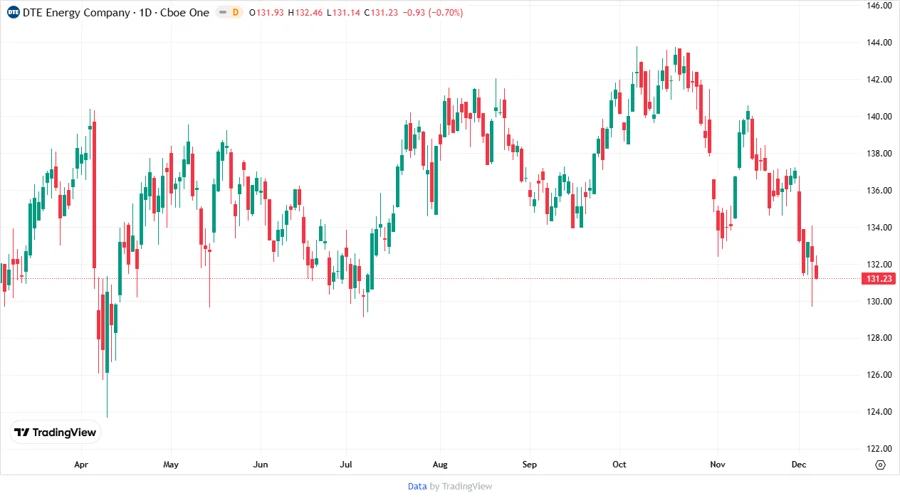The height and width of the screenshot is (498, 900).
Task: Click the 128.00 price axis label
Action: (x=879, y=338)
